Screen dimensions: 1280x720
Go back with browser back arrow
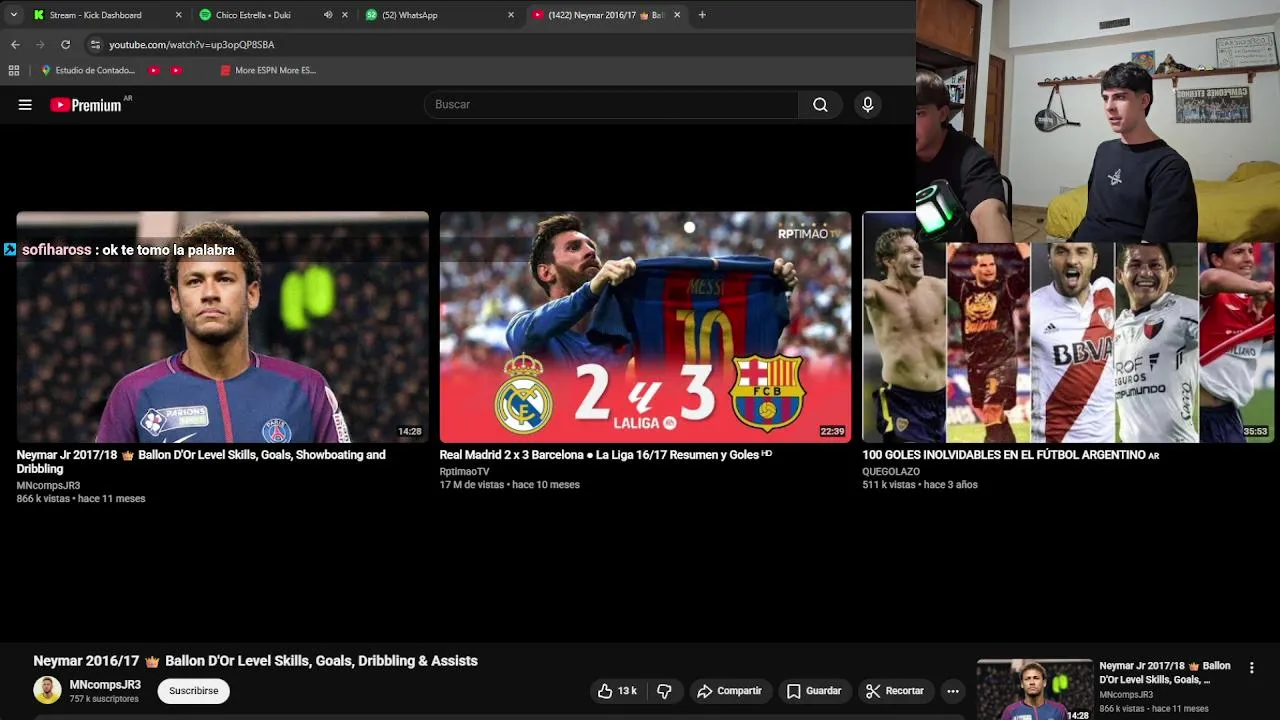15,44
